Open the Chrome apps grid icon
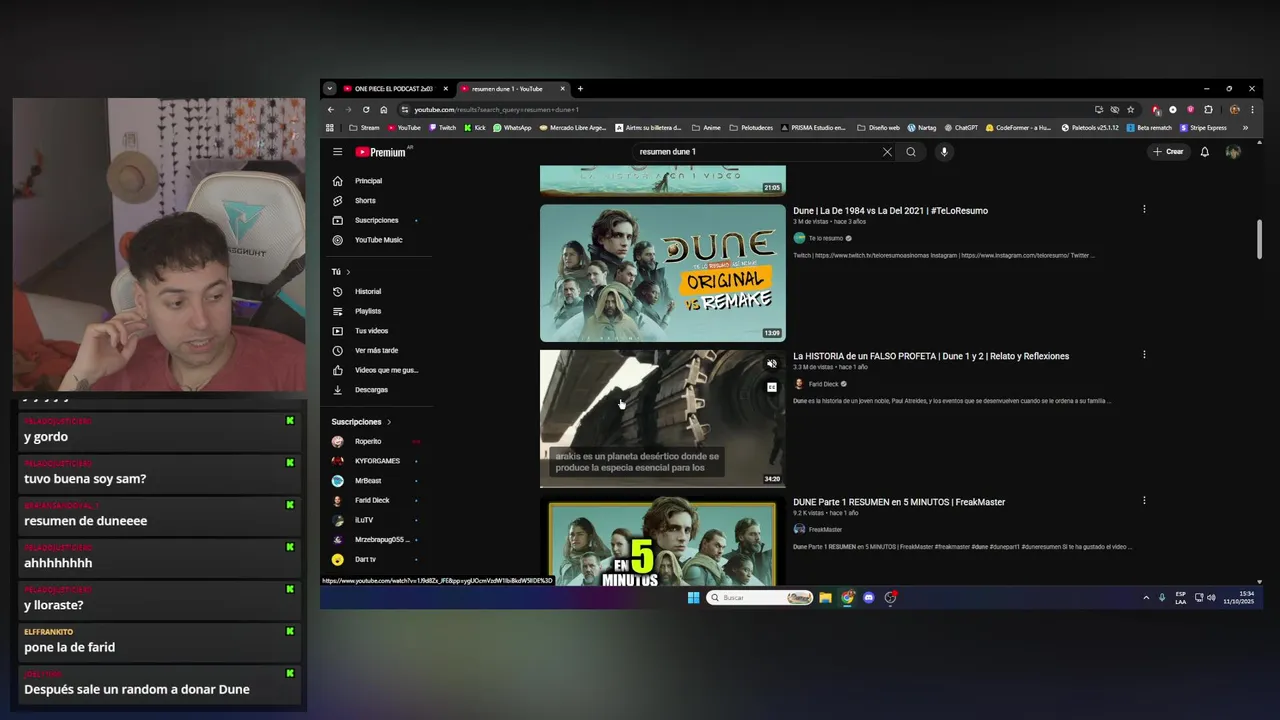 [x=330, y=128]
